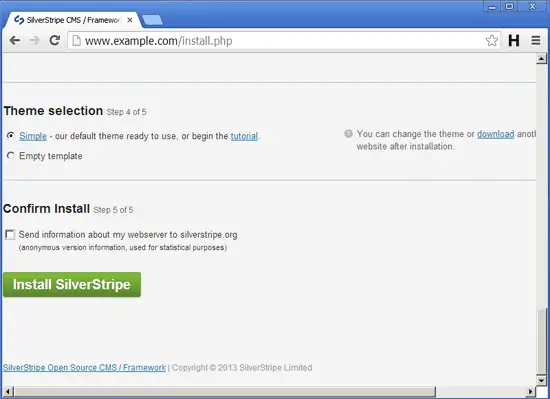Close the browser window
Screen dimensions: 550x399
coord(532,6)
